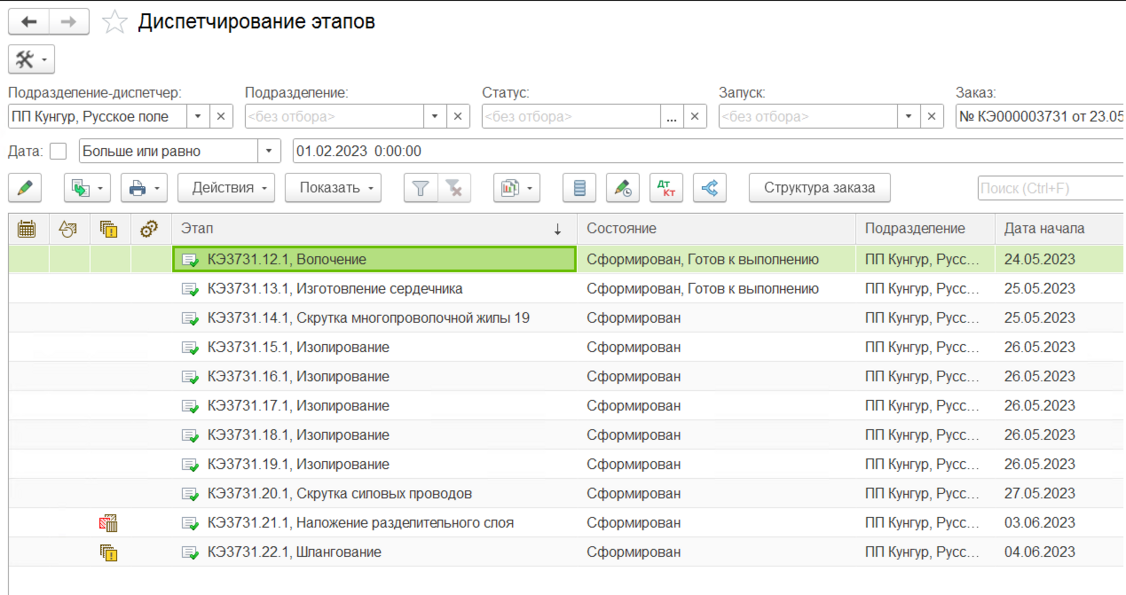
Task: Expand the Запуск filter dropdown arrow
Action: coord(908,116)
